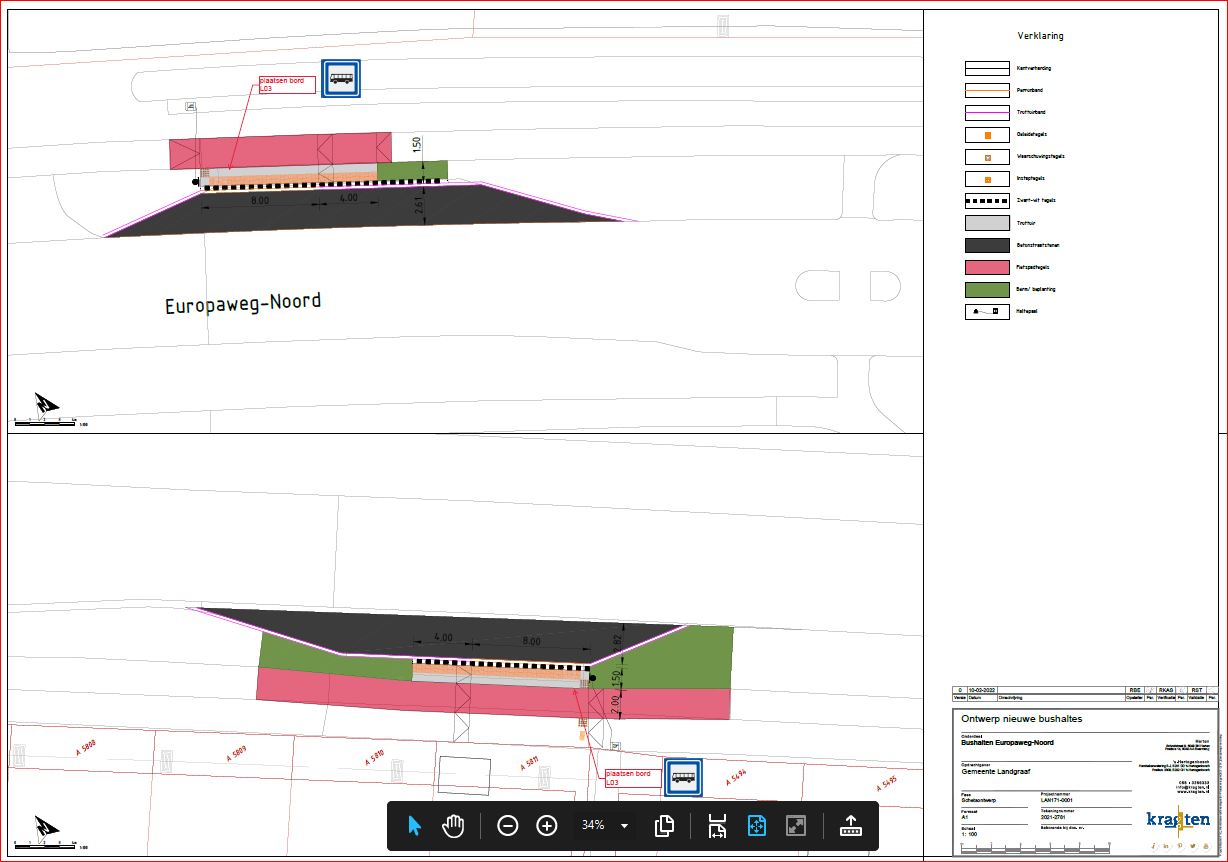The width and height of the screenshot is (1228, 862).
Task: Zoom out with the minus button
Action: pyautogui.click(x=508, y=826)
